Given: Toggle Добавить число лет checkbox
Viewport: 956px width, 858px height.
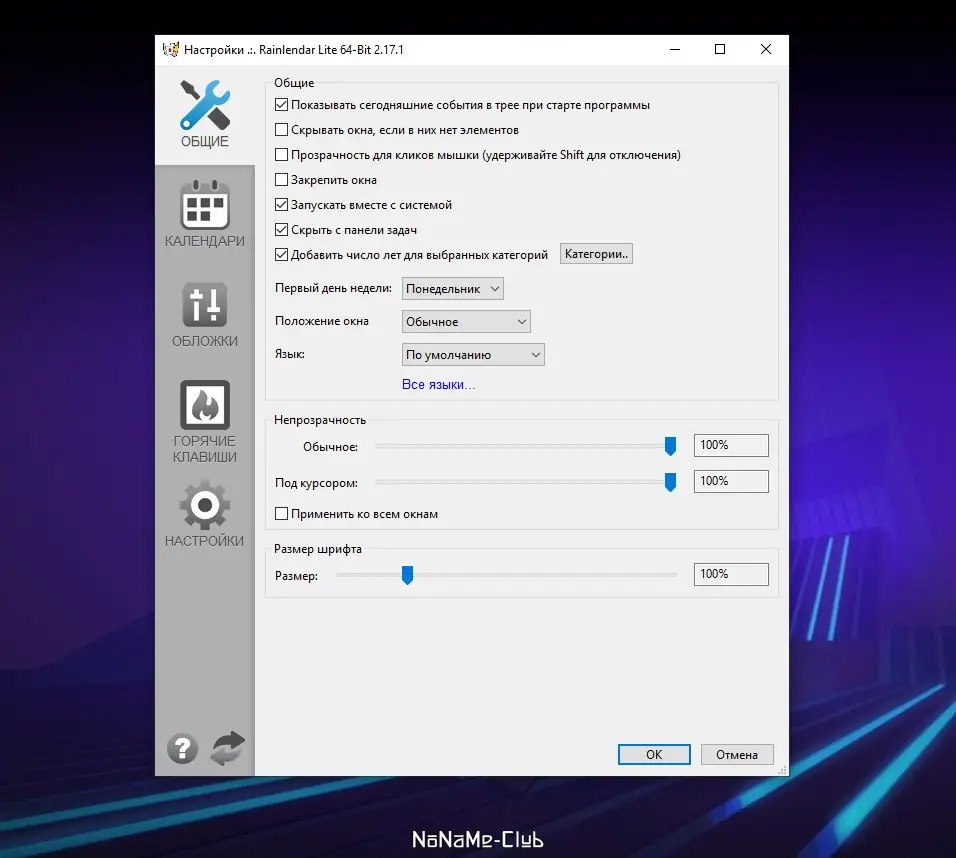Looking at the screenshot, I should click(281, 255).
